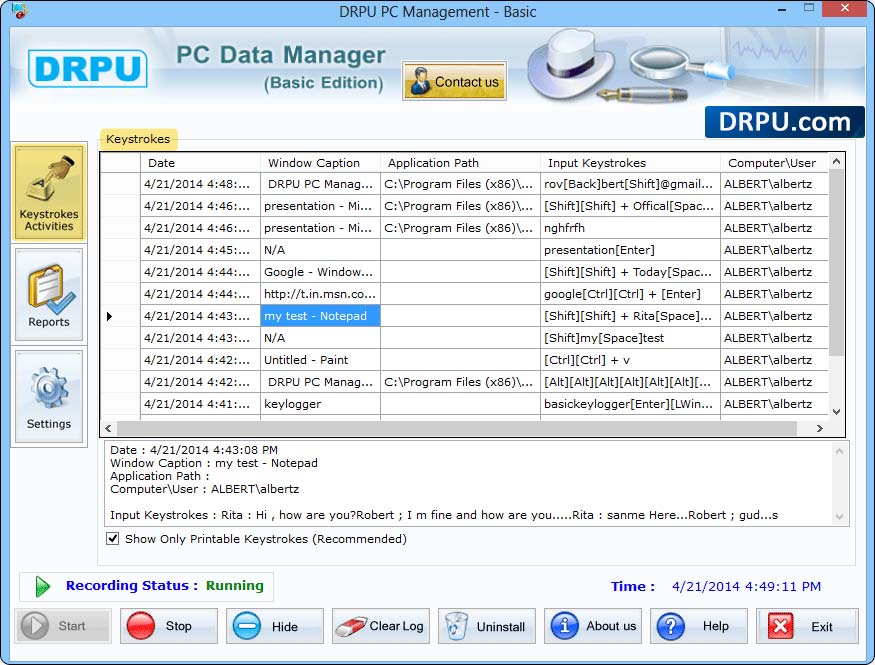Sort by Input Keystrokes column header
The image size is (875, 665).
point(630,163)
